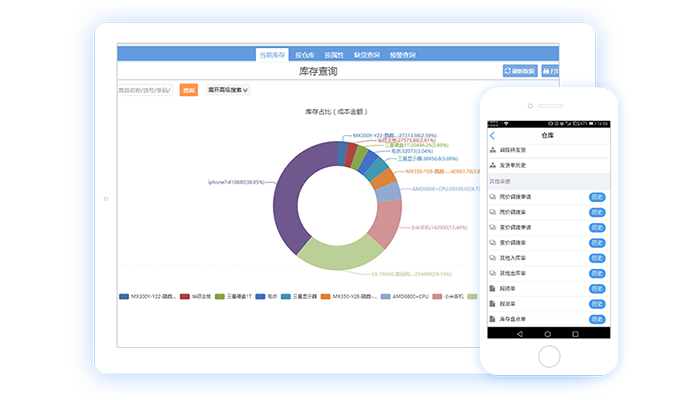Tap the 发货单历史 hierarchy icon
This screenshot has height=400, width=700.
(493, 166)
